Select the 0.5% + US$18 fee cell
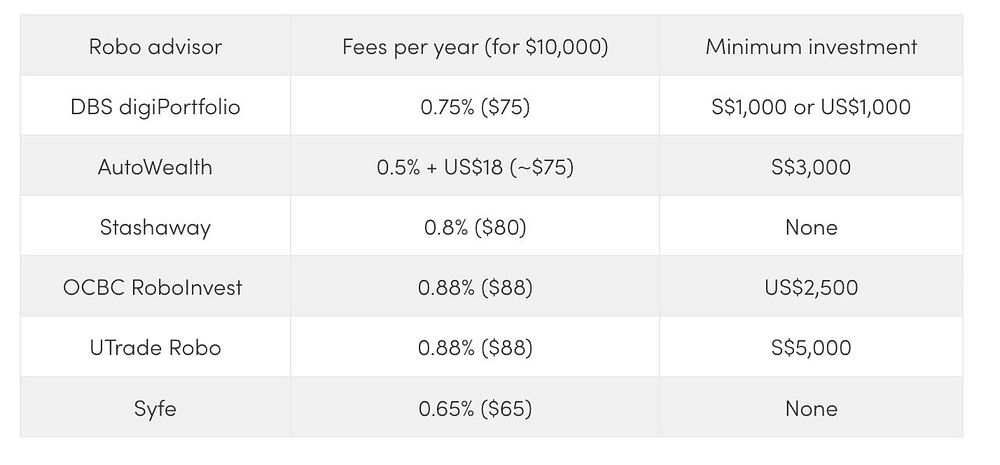Image resolution: width=1000 pixels, height=465 pixels. click(475, 166)
